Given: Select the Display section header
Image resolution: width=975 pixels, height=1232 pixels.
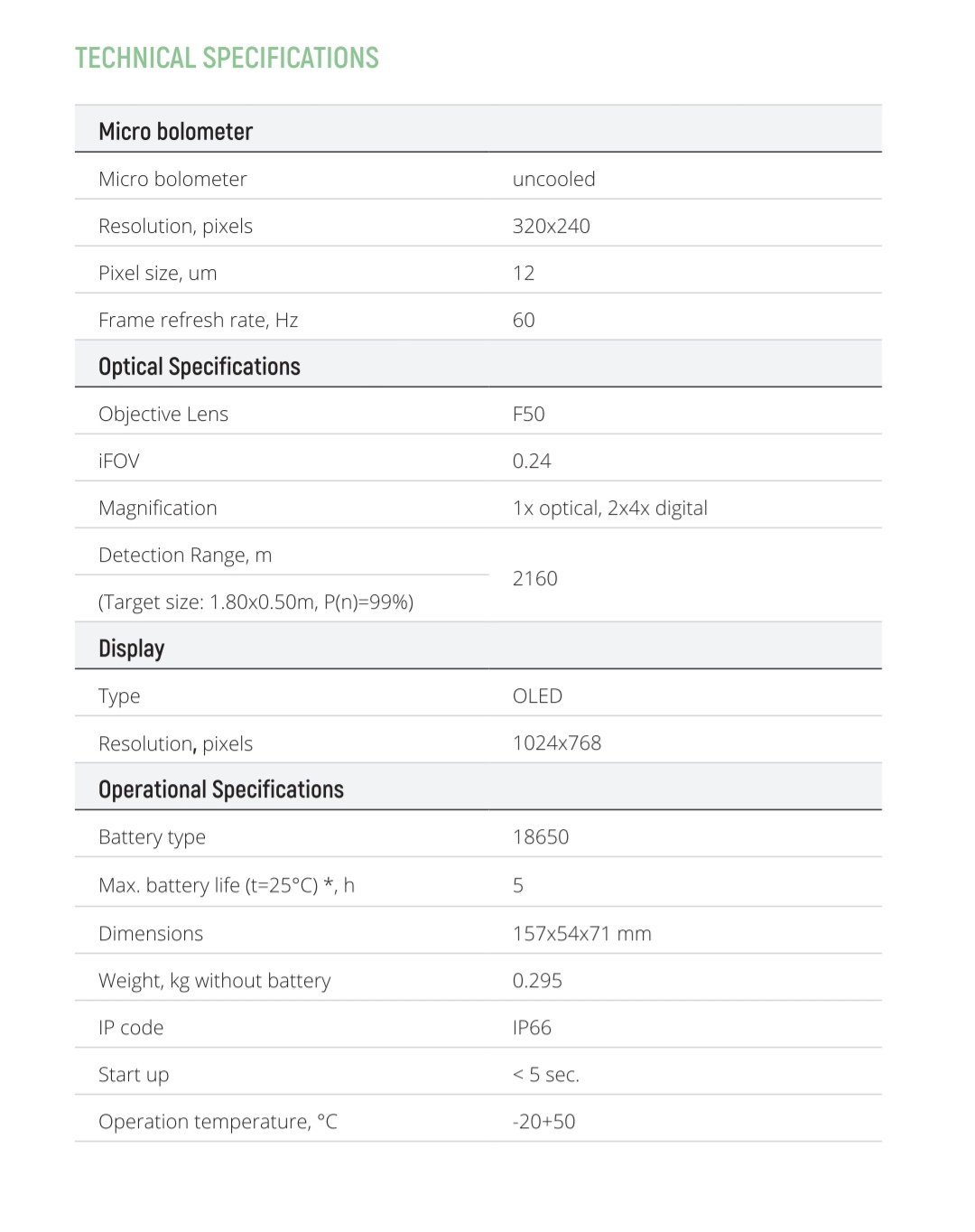Looking at the screenshot, I should tap(132, 649).
